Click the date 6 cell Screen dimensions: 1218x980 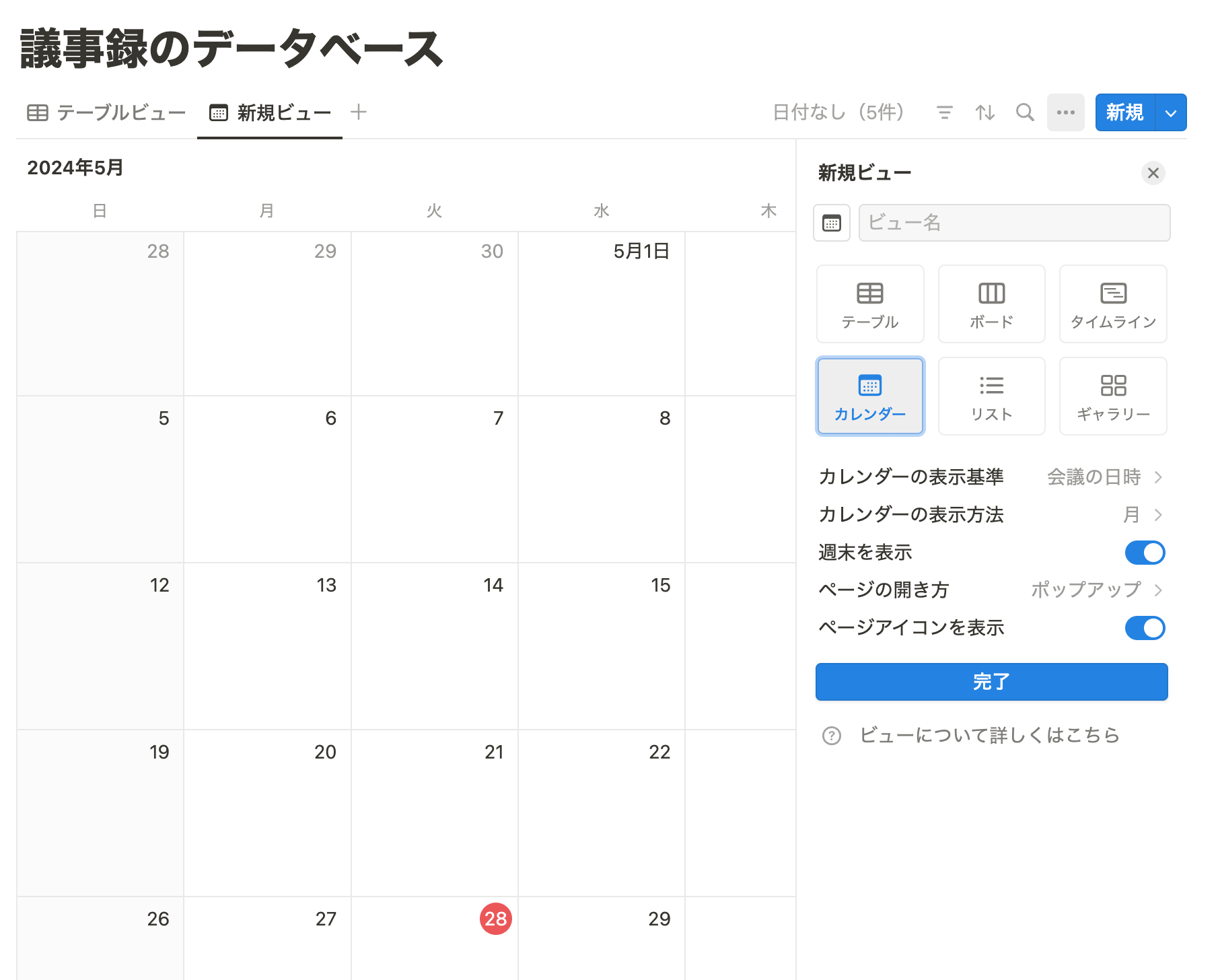pos(268,479)
